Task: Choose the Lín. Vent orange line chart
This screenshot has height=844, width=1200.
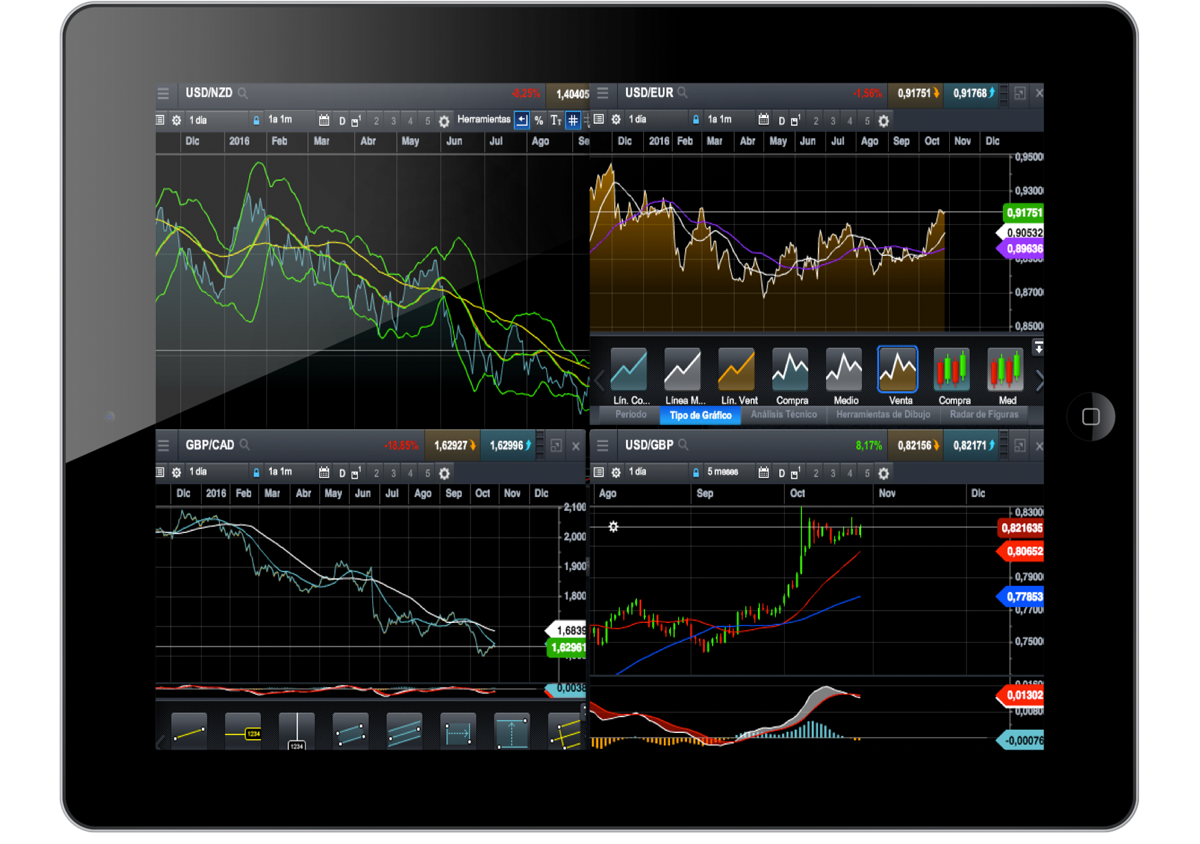Action: pyautogui.click(x=736, y=370)
